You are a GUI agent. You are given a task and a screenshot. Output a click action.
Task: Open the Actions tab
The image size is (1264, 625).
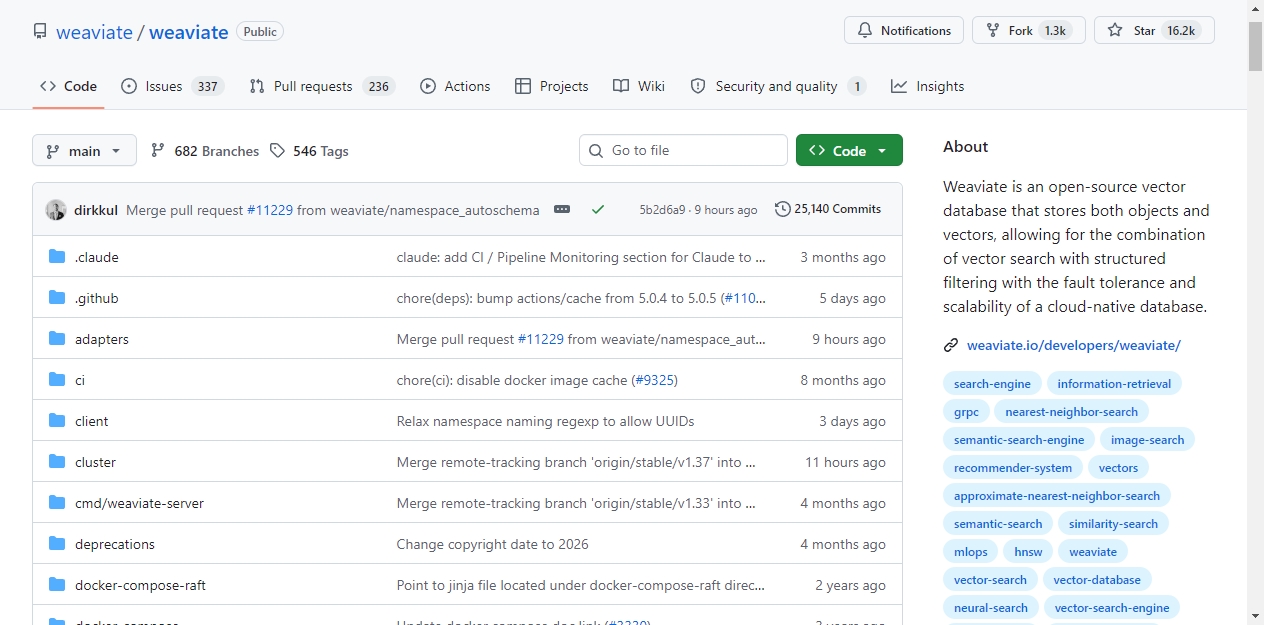point(455,86)
